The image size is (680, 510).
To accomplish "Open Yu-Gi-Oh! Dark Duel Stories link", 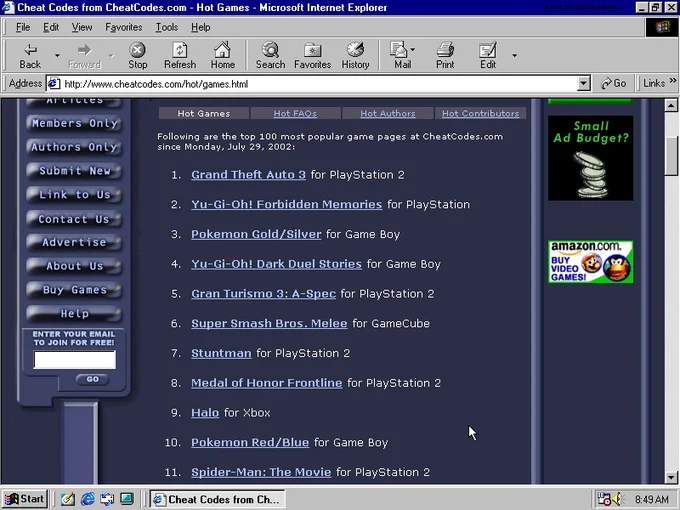I will click(x=276, y=264).
